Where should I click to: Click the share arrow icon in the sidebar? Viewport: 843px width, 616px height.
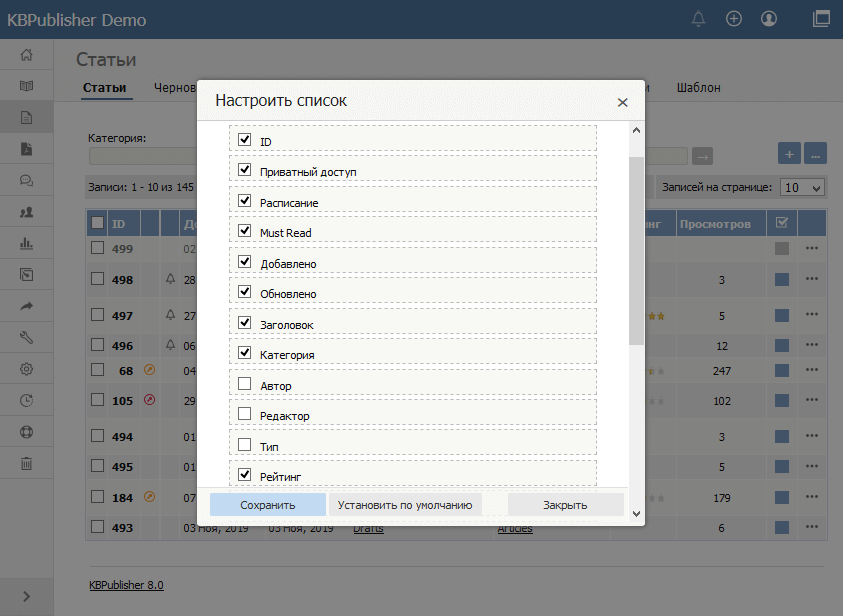coord(26,306)
